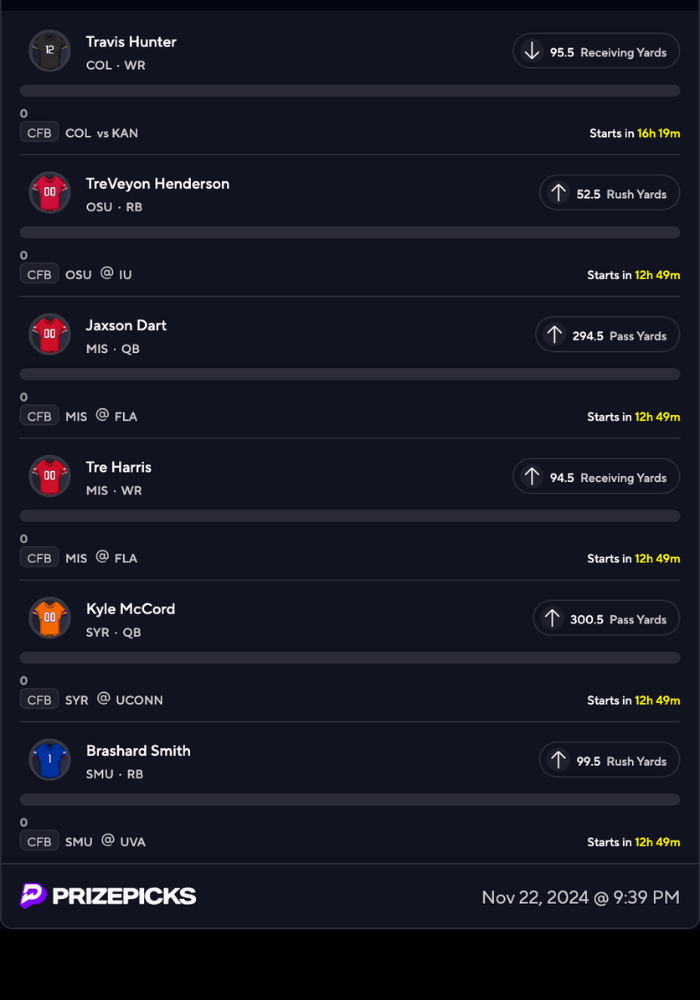Image resolution: width=700 pixels, height=1000 pixels.
Task: Click Brashard Smith's blue jersey icon
Action: coord(49,761)
